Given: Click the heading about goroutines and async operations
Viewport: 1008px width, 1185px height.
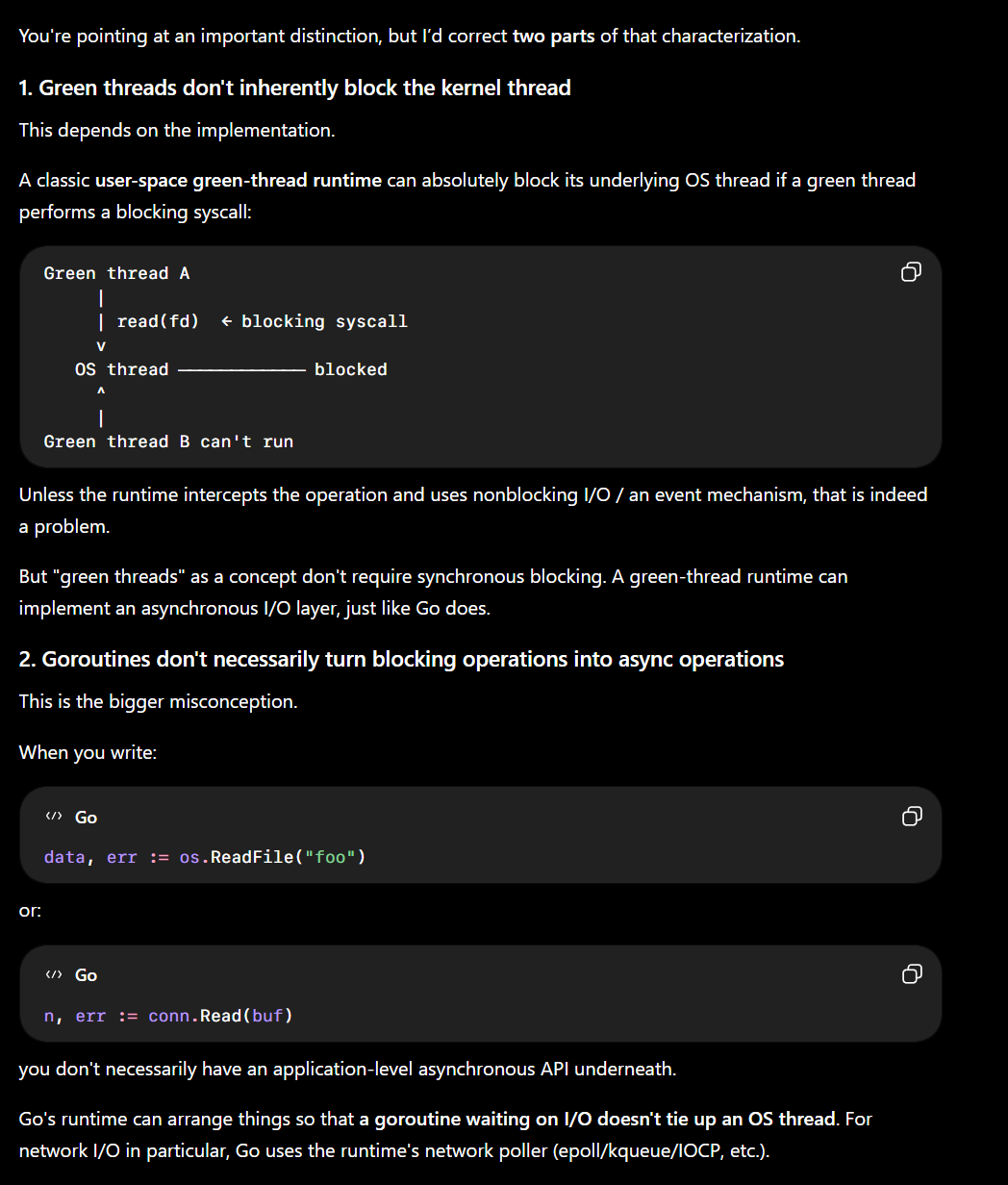Looking at the screenshot, I should point(401,659).
